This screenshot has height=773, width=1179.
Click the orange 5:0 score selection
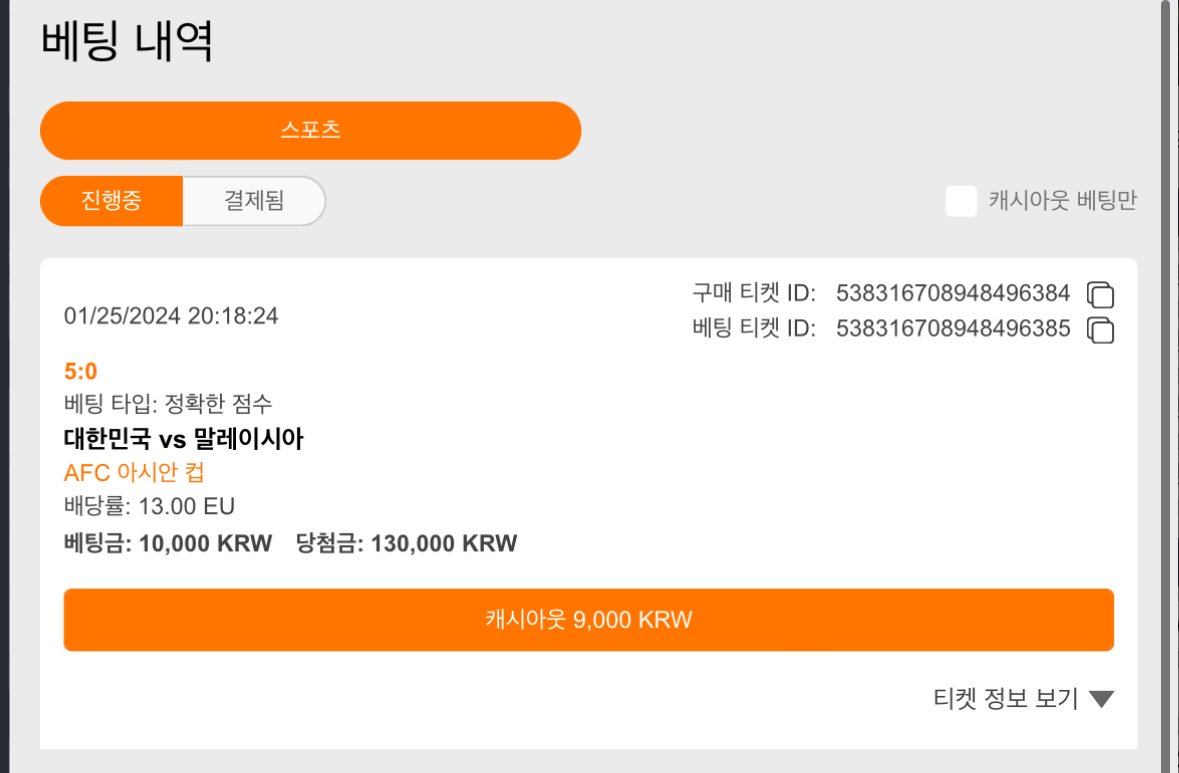coord(80,371)
